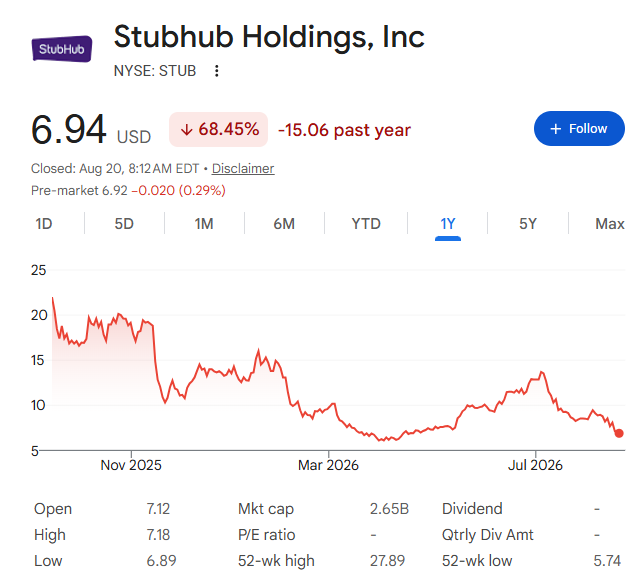Show the YTD chart range
635x586 pixels.
tap(366, 224)
